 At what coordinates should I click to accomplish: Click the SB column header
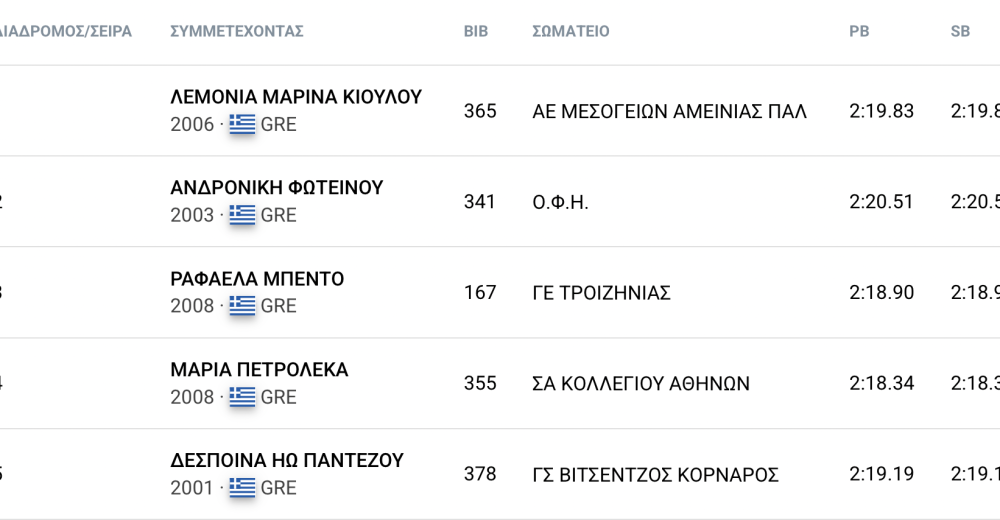[960, 31]
